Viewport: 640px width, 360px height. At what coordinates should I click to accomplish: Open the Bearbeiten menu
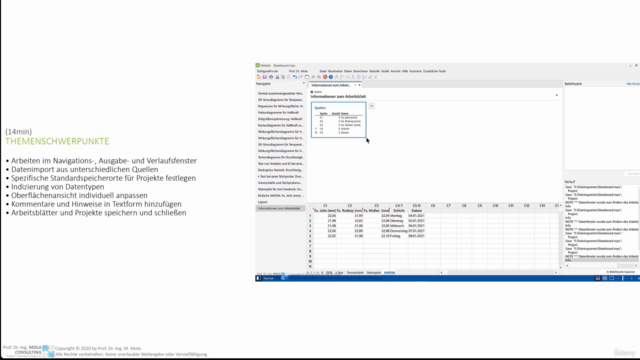336,71
